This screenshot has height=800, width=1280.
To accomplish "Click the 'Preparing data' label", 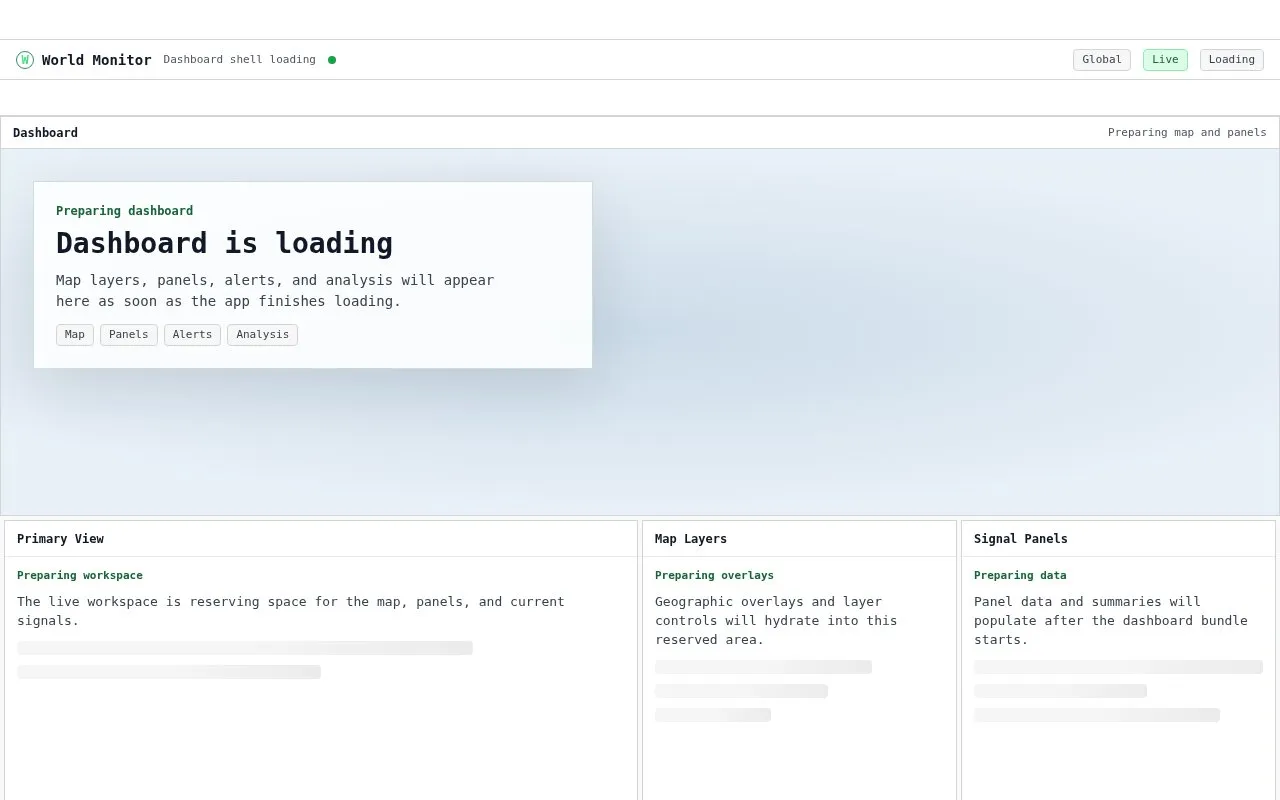I will (1020, 576).
